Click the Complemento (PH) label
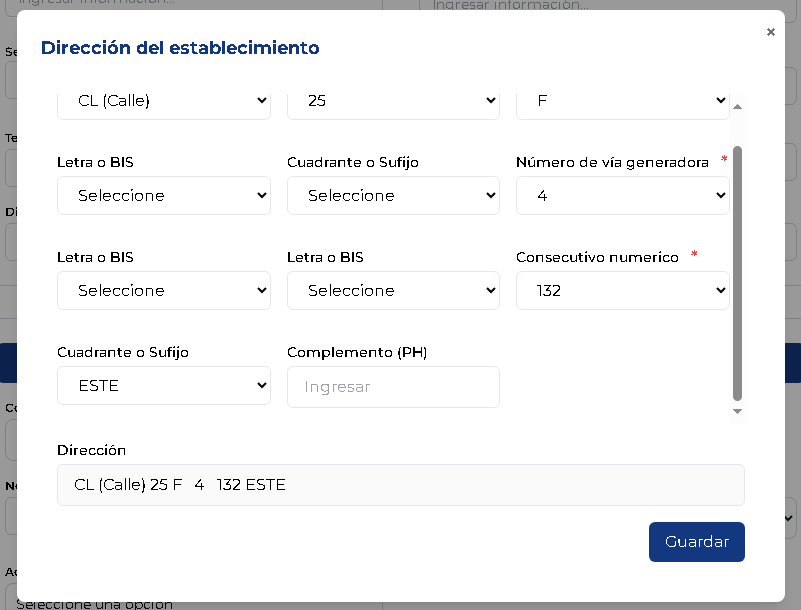Screen dimensions: 801x610 point(357,352)
